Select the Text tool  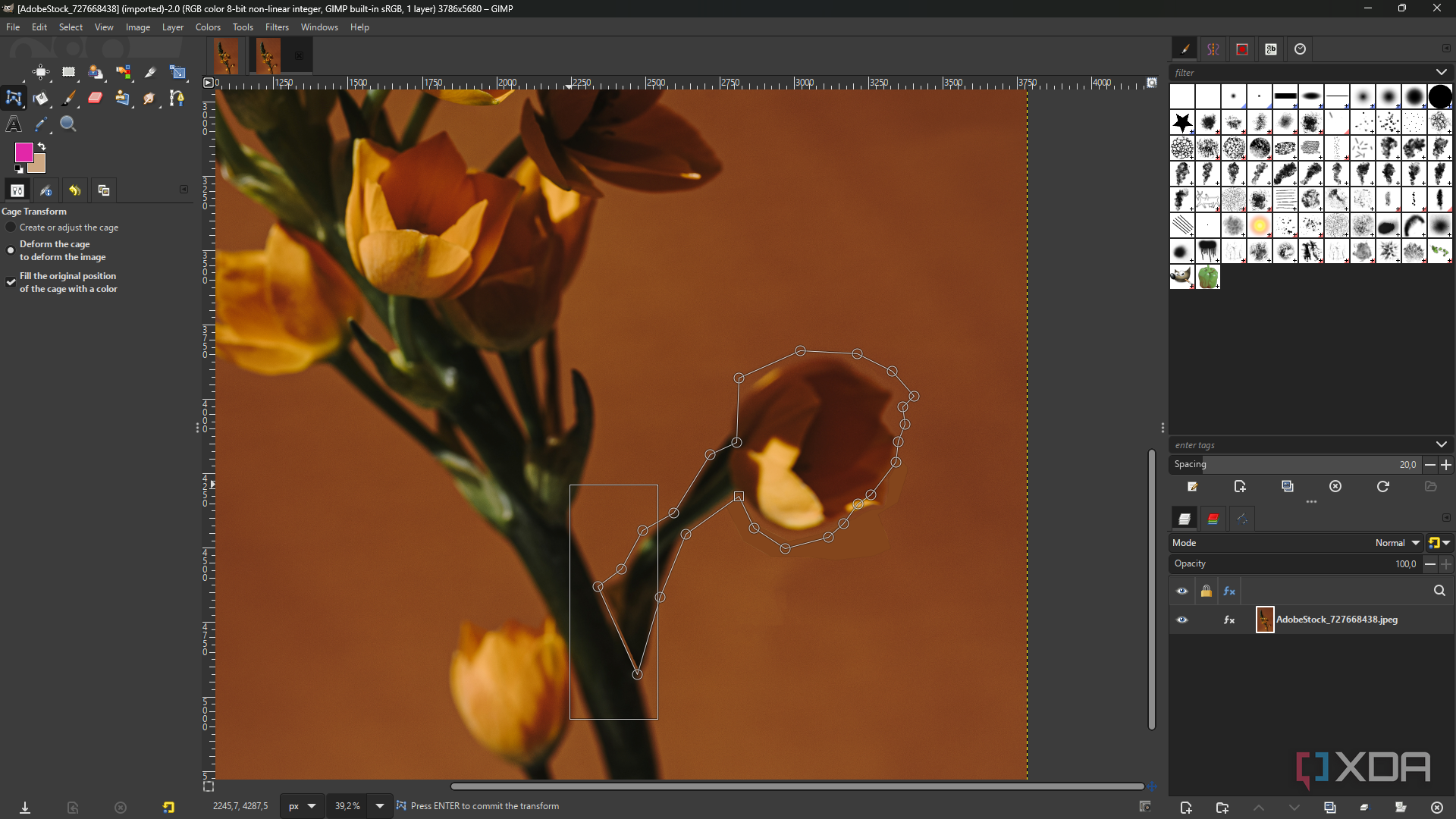[14, 124]
